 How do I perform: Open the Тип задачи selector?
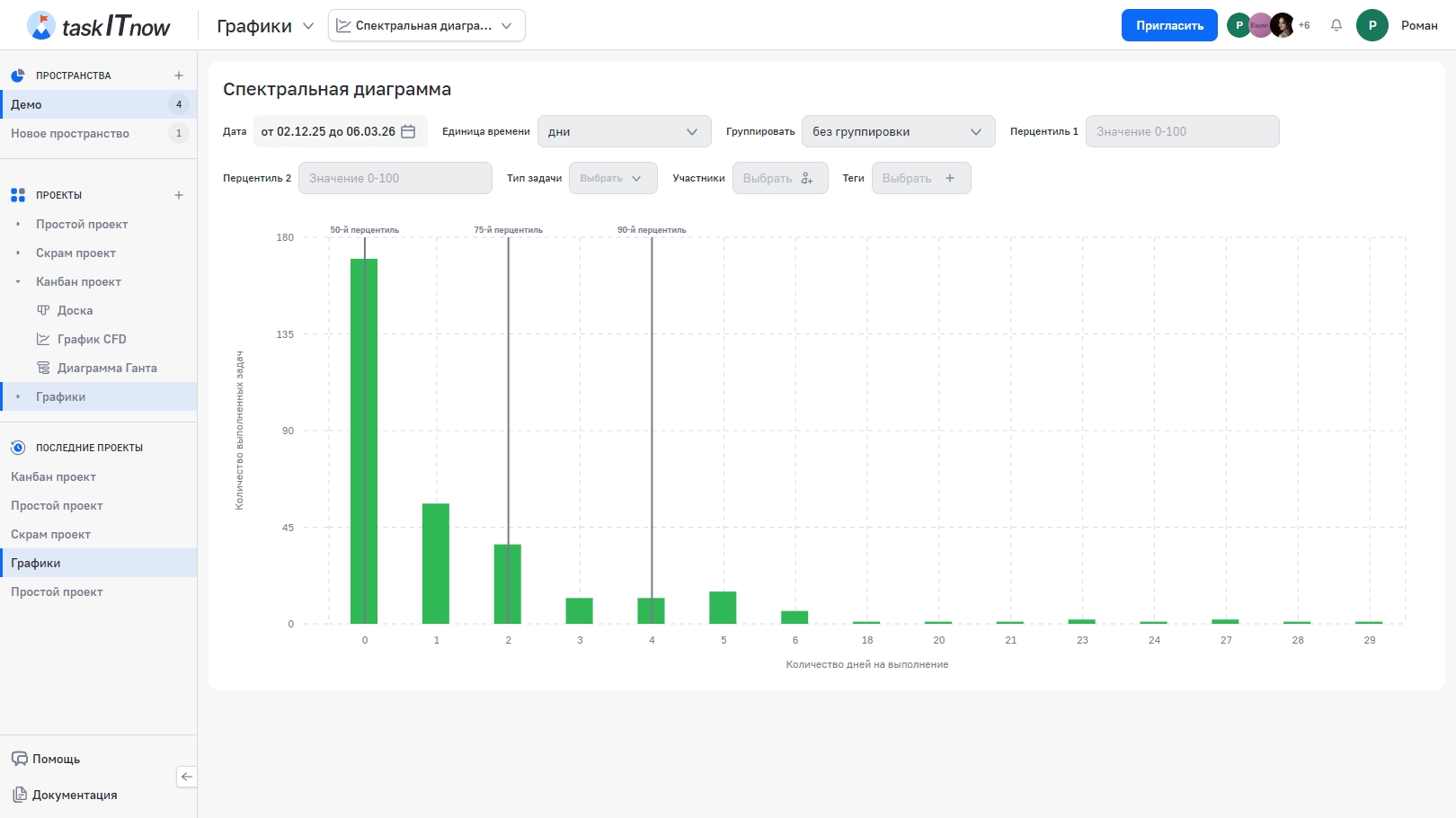tap(612, 178)
